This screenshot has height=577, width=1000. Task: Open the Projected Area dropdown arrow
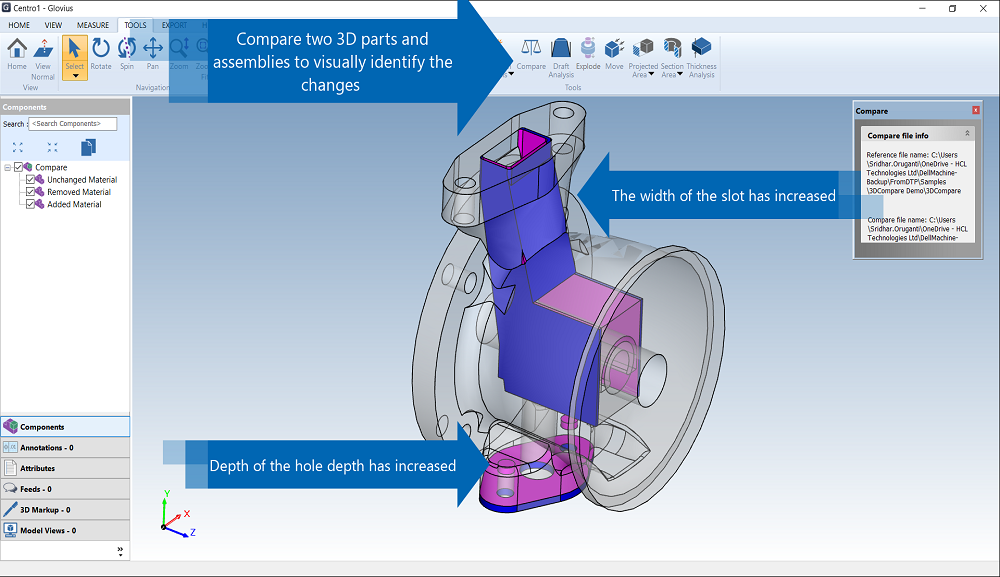[651, 75]
